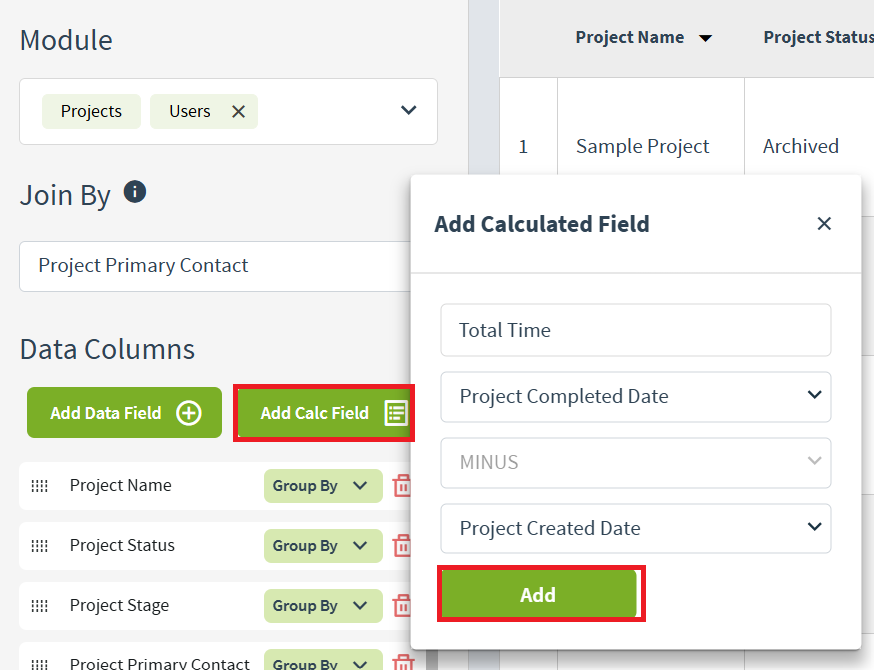
Task: Click the Add Data Field button
Action: click(x=124, y=413)
